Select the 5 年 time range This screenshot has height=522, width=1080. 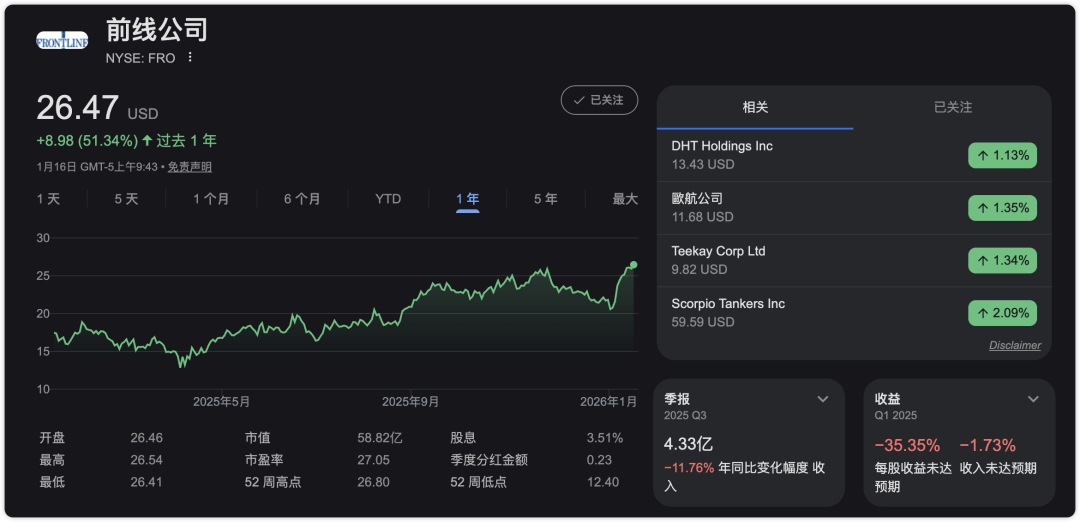click(x=545, y=199)
